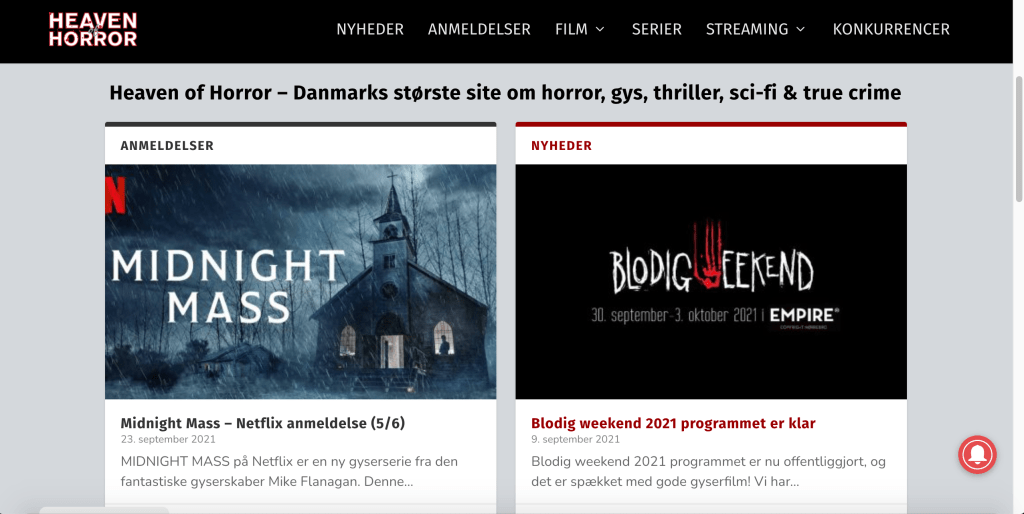Viewport: 1024px width, 514px height.
Task: Click the ANMELDELSER section header link
Action: pyautogui.click(x=167, y=146)
